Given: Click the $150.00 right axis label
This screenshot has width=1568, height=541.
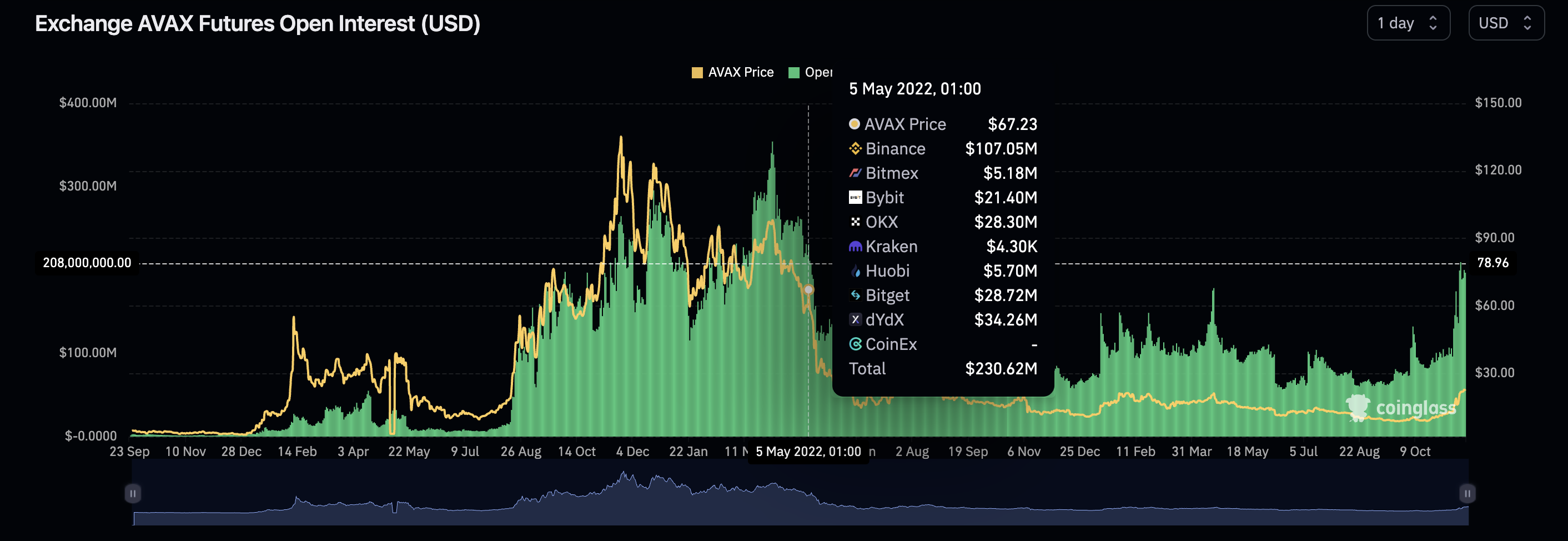Looking at the screenshot, I should point(1498,102).
